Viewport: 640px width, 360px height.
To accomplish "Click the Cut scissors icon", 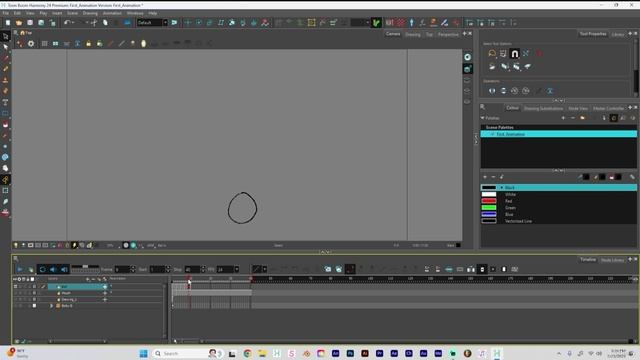I will pos(94,23).
